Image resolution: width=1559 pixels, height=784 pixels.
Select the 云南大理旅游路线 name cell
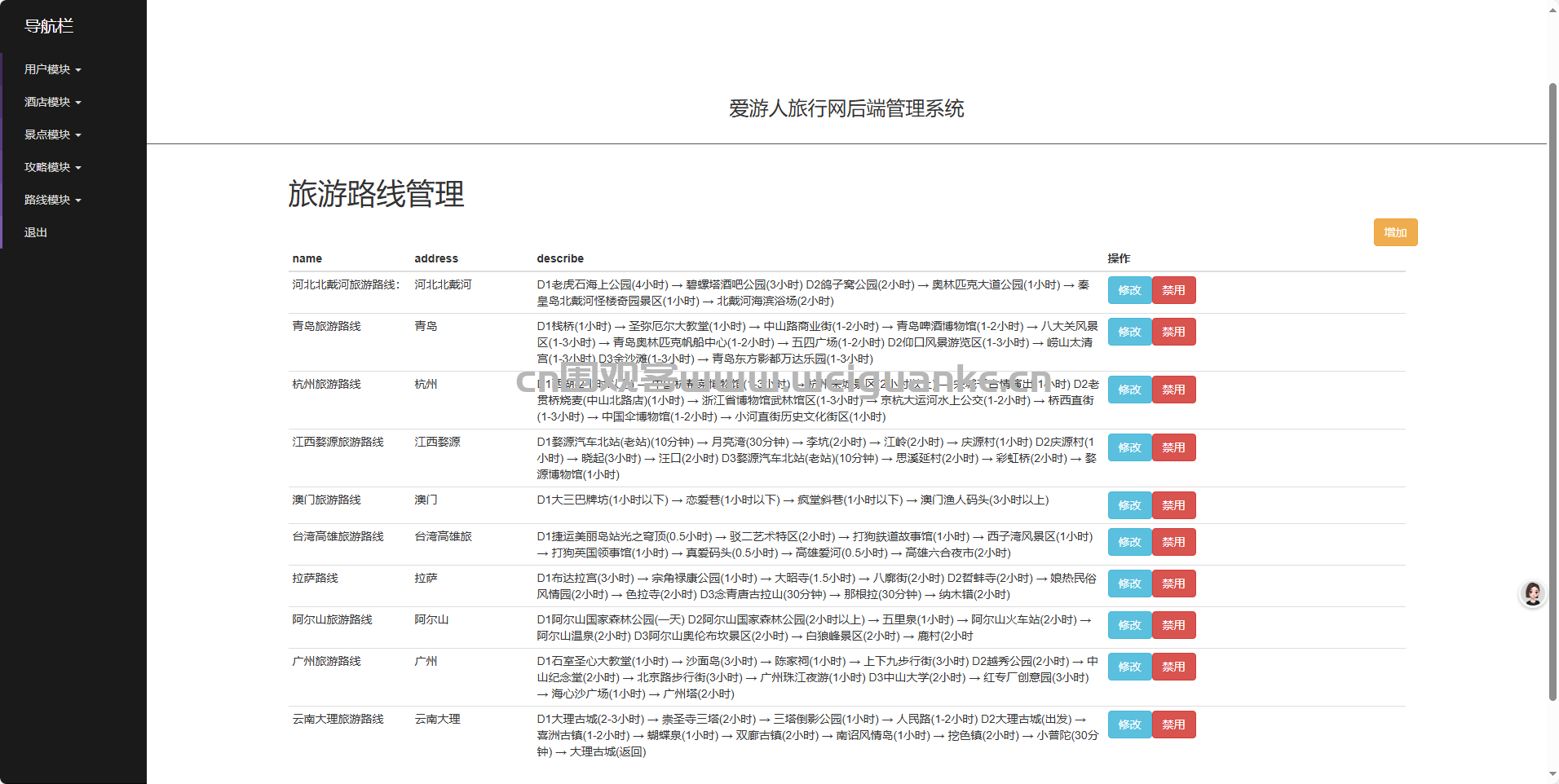coord(338,719)
